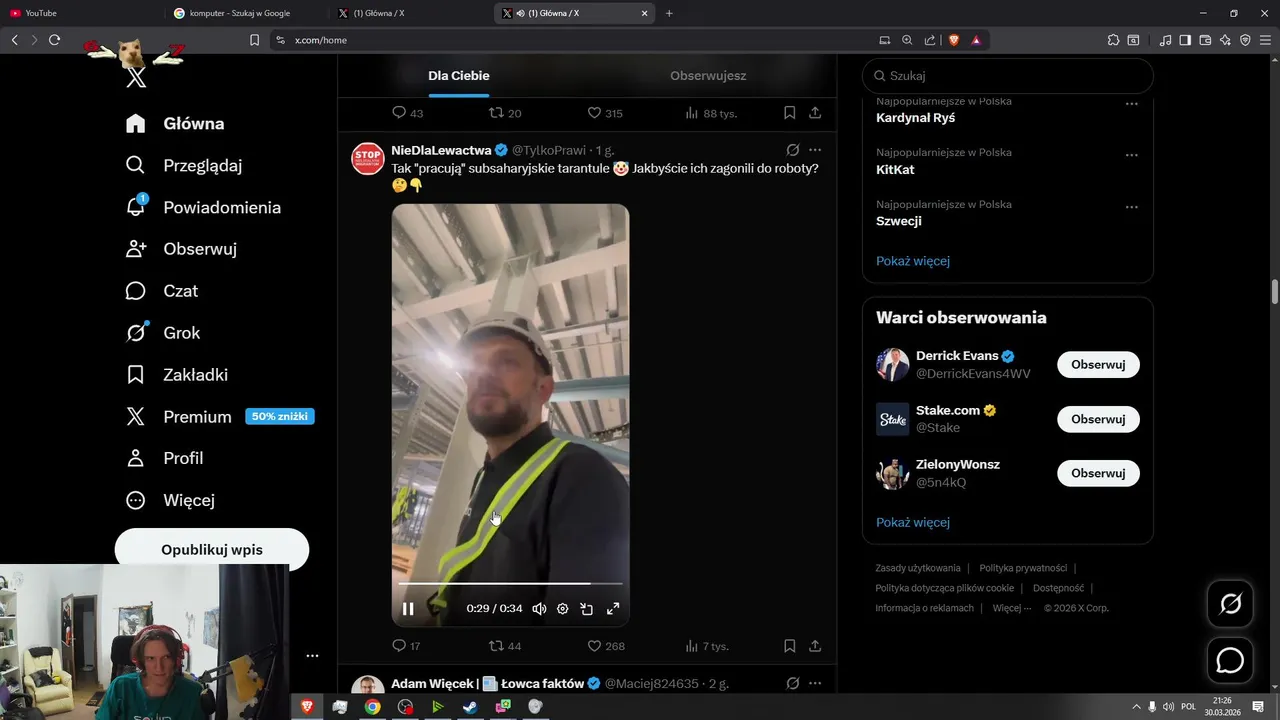Switch to YouTube browser tab
The image size is (1280, 720).
(80, 13)
